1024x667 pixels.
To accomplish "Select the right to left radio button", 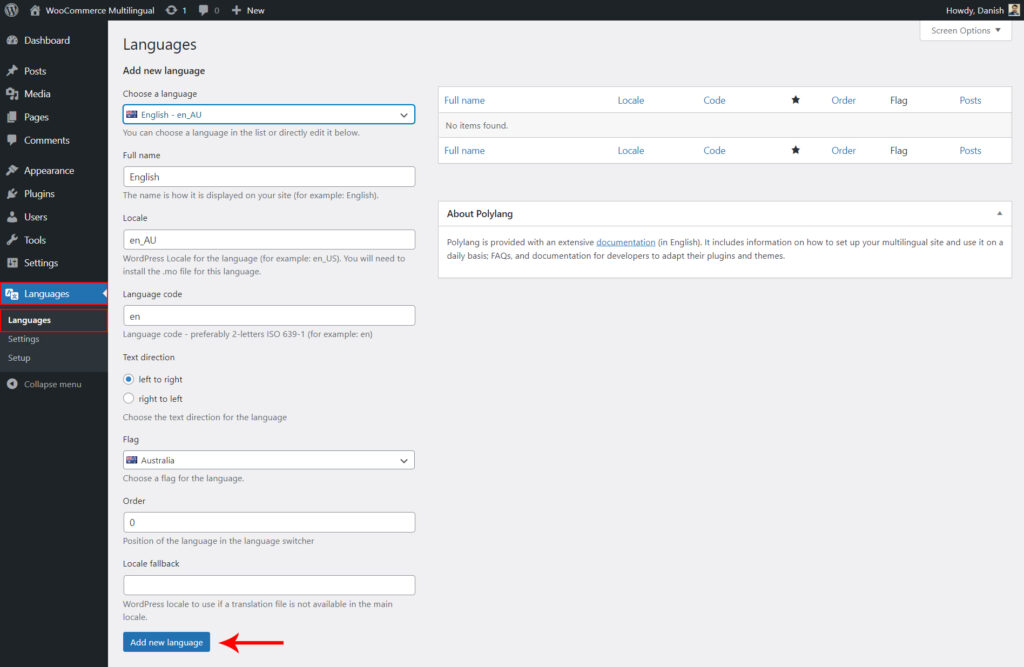I will [x=128, y=398].
